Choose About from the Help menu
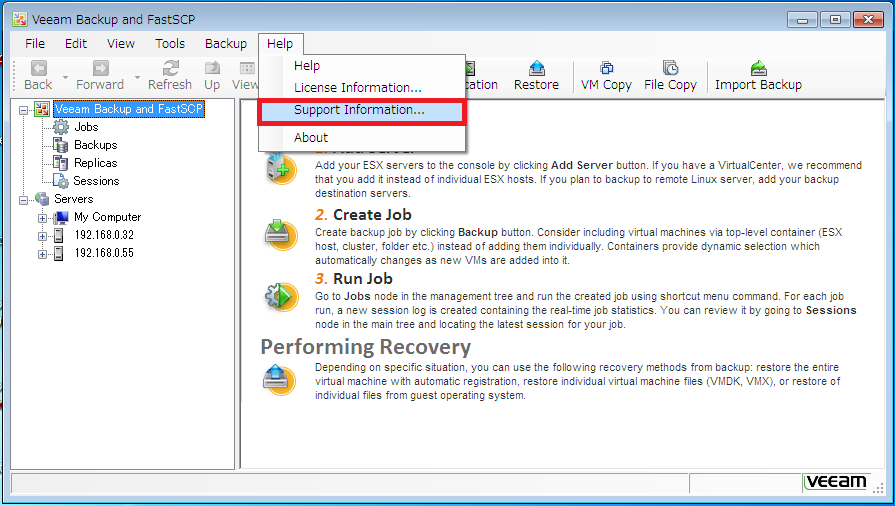 (362, 138)
